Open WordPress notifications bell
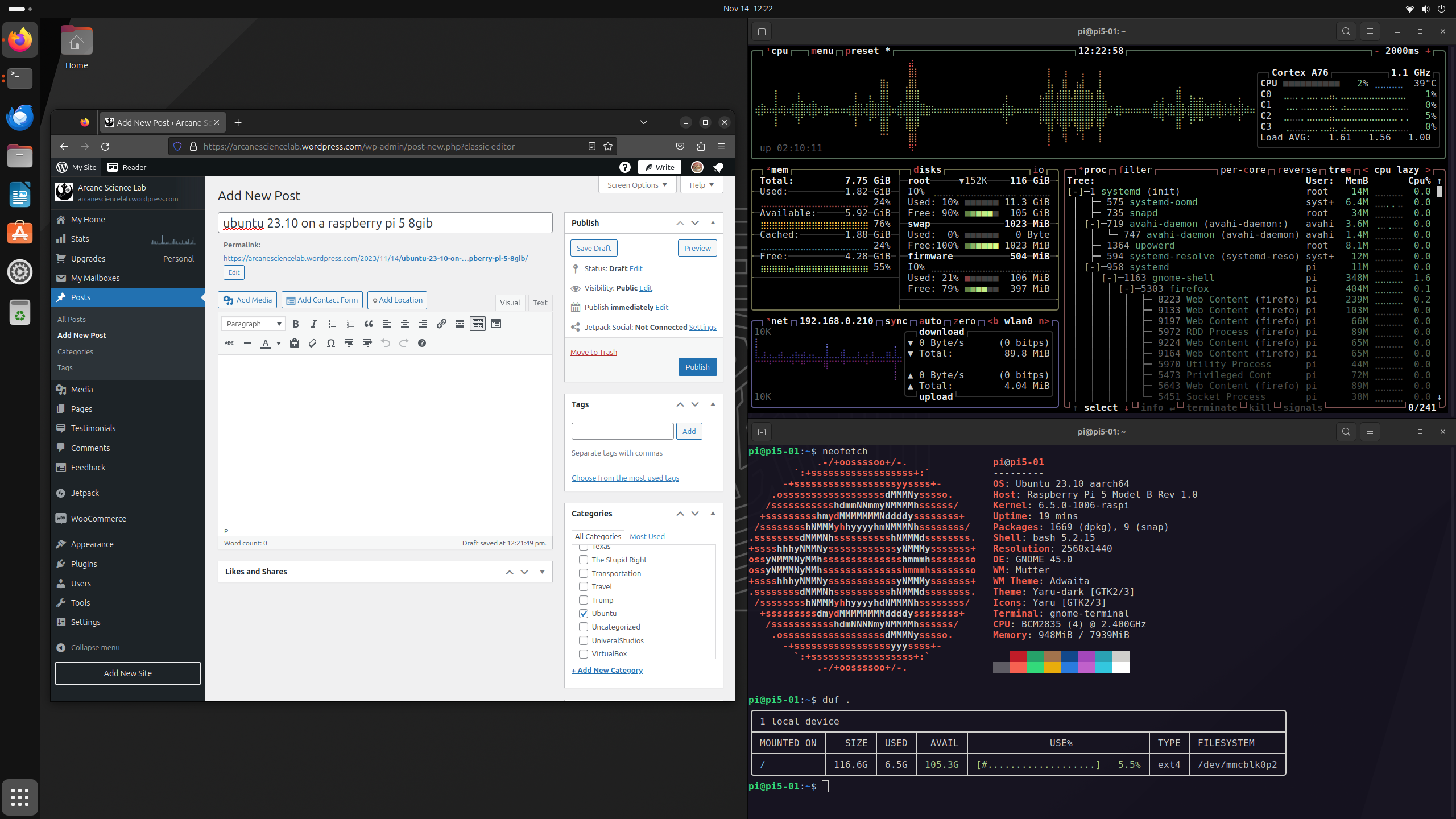1456x819 pixels. (718, 167)
